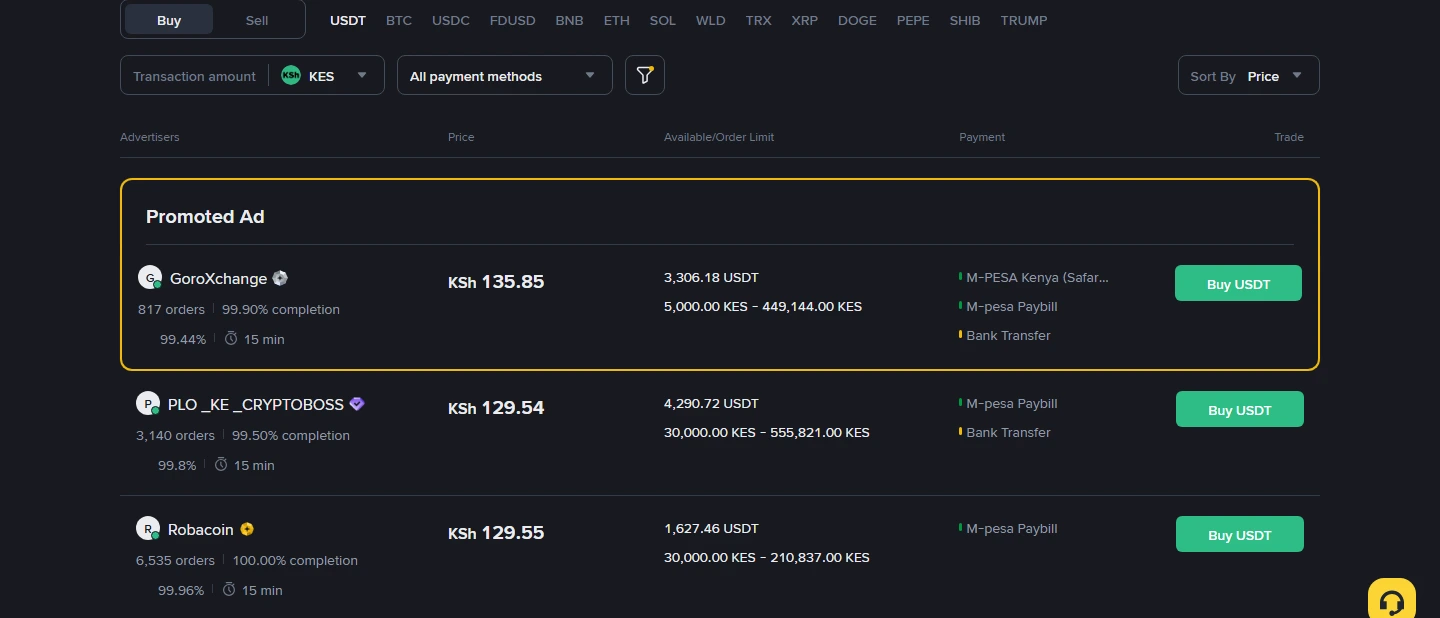Select the FDUSD crypto tab
This screenshot has height=618, width=1440.
tap(513, 20)
